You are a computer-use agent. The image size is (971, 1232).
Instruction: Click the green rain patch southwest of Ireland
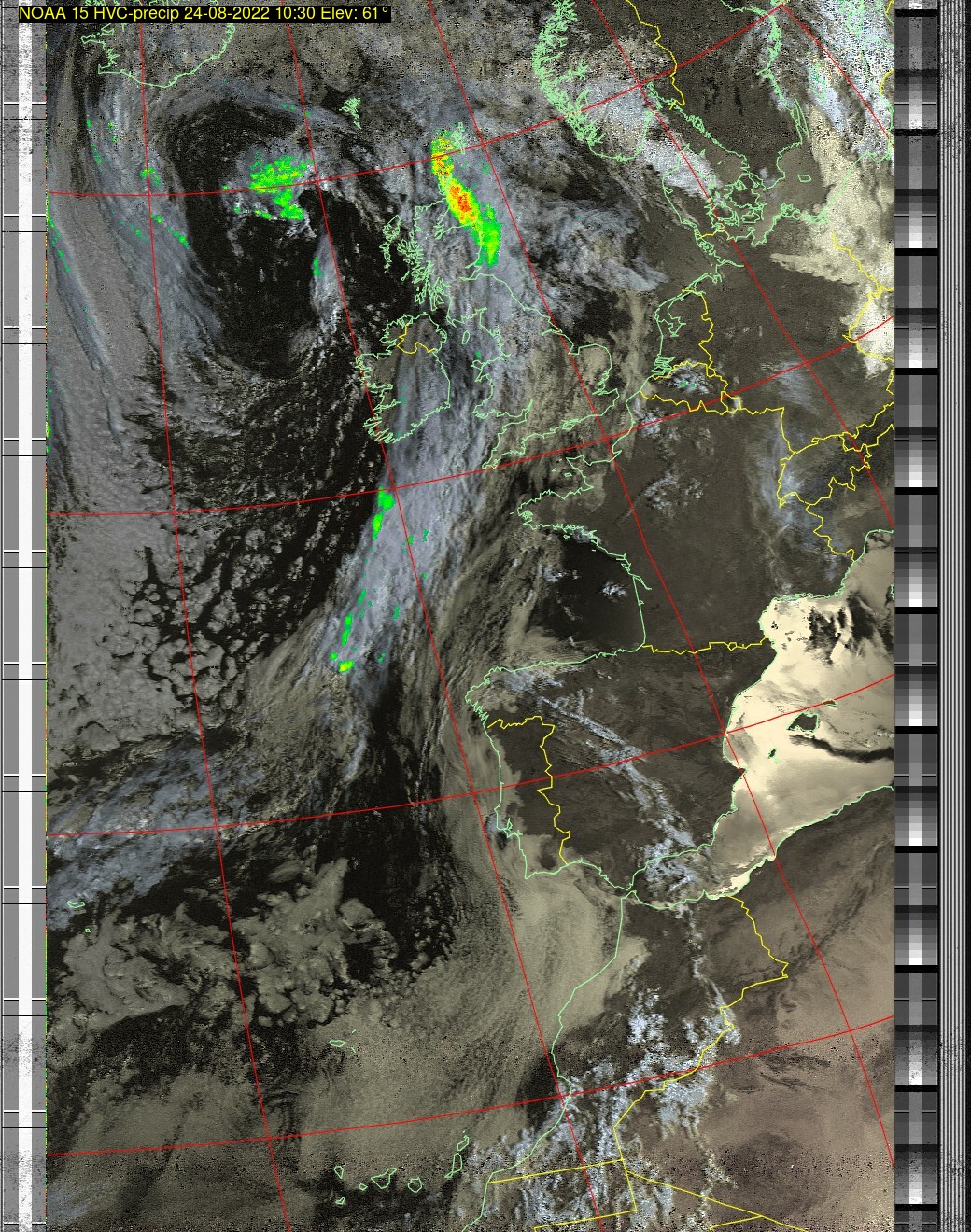(x=384, y=509)
